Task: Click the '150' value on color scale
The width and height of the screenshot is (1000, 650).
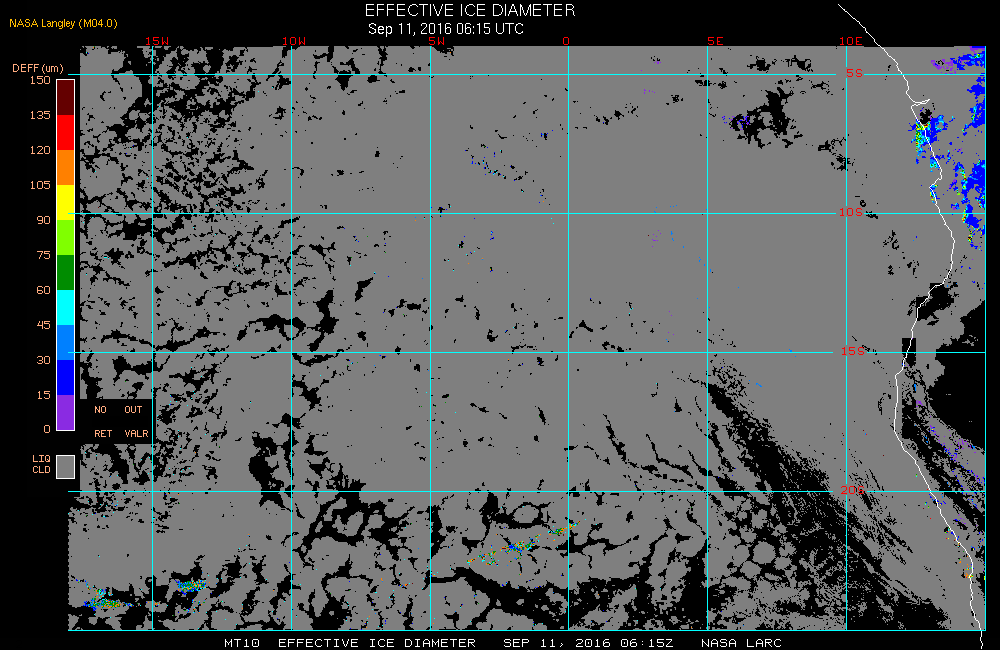Action: tap(40, 80)
